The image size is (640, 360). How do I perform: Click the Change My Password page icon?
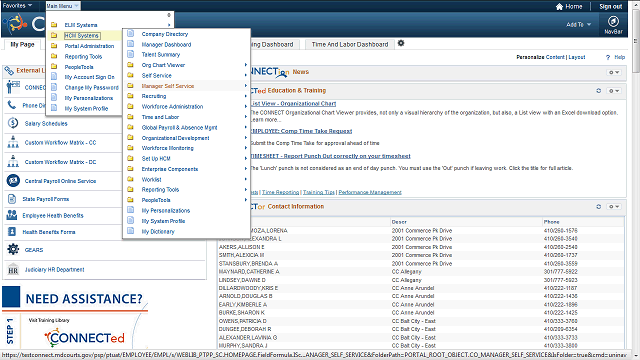pyautogui.click(x=54, y=87)
